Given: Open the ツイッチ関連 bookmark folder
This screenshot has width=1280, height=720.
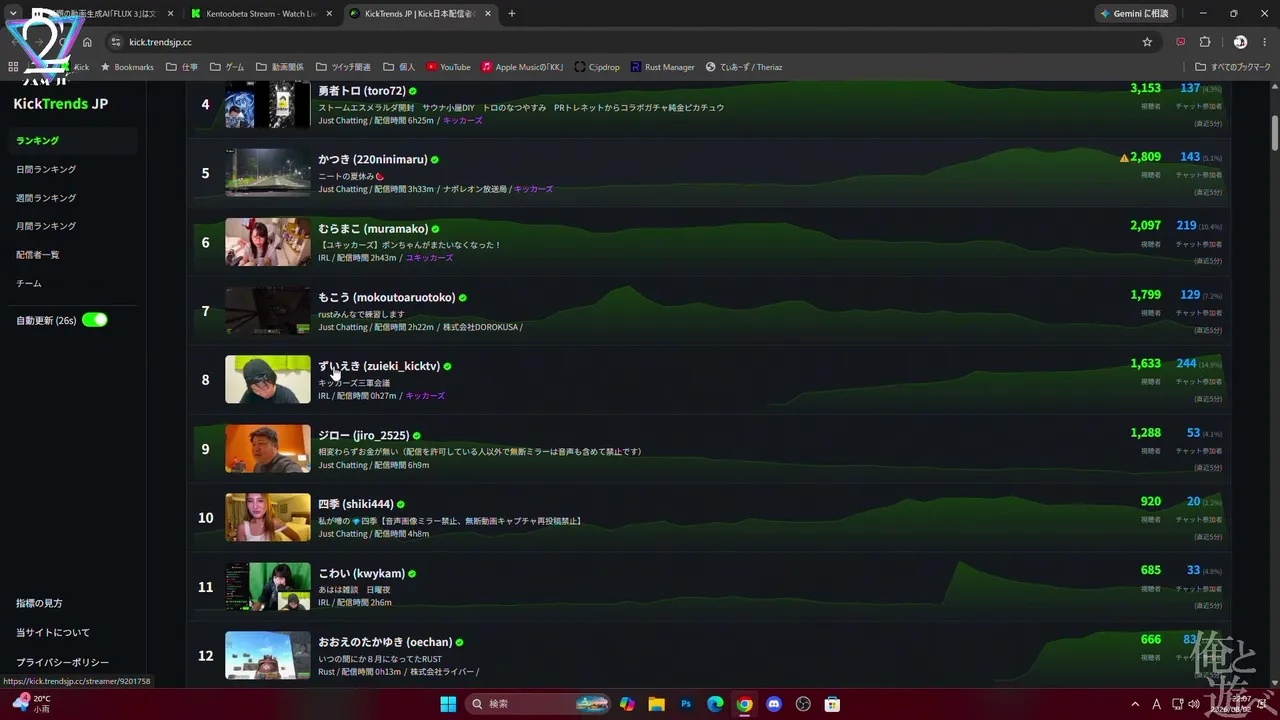Looking at the screenshot, I should point(342,67).
